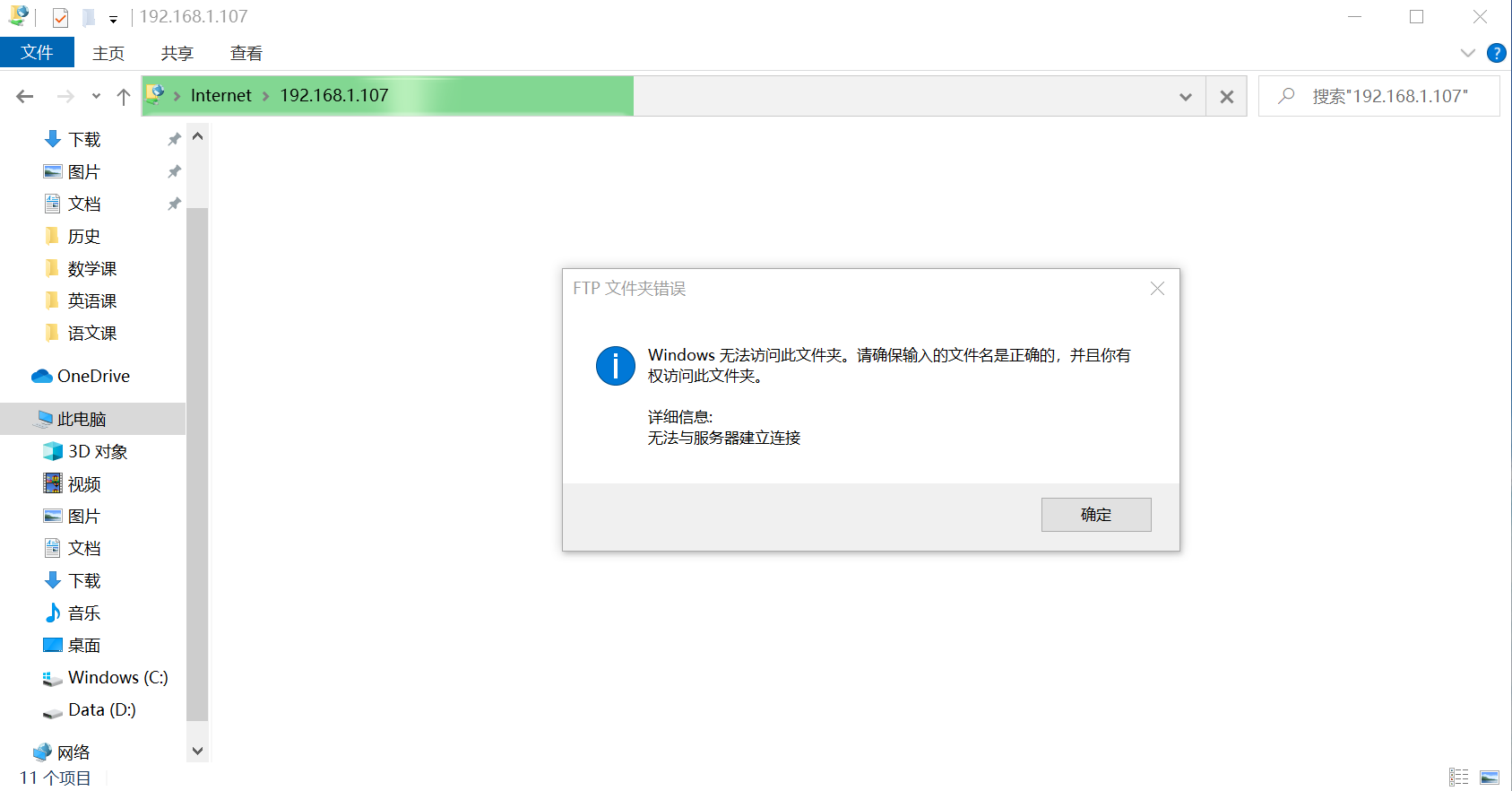Click 192.168.1.107 in the address breadcrumb
The height and width of the screenshot is (791, 1512).
coord(334,96)
